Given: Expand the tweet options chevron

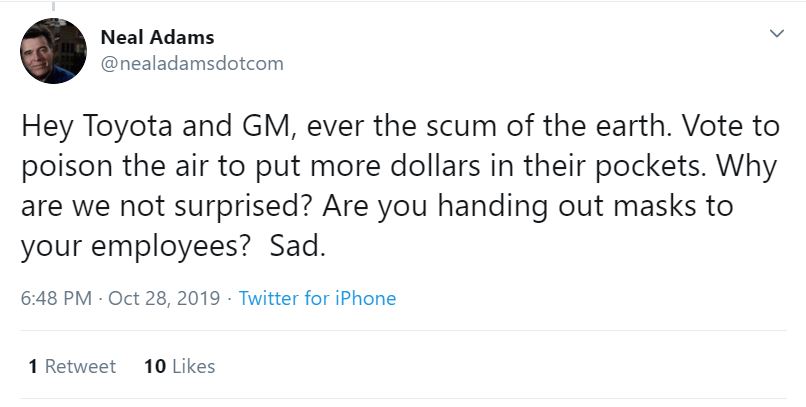Looking at the screenshot, I should 776,34.
